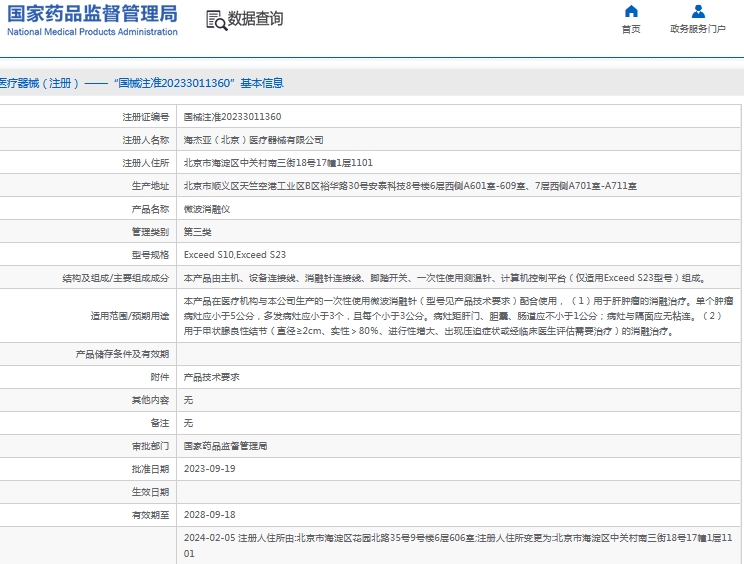Screen dimensions: 744x564
Task: Click the home (首页) house icon
Action: click(631, 11)
